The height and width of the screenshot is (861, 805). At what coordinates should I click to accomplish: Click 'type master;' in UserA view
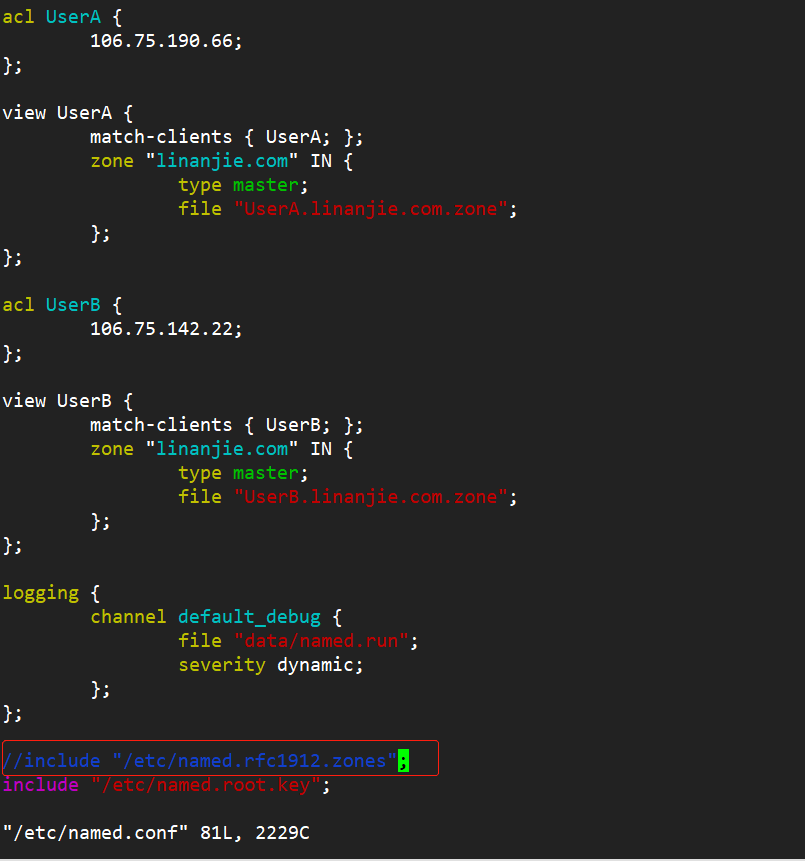point(243,185)
